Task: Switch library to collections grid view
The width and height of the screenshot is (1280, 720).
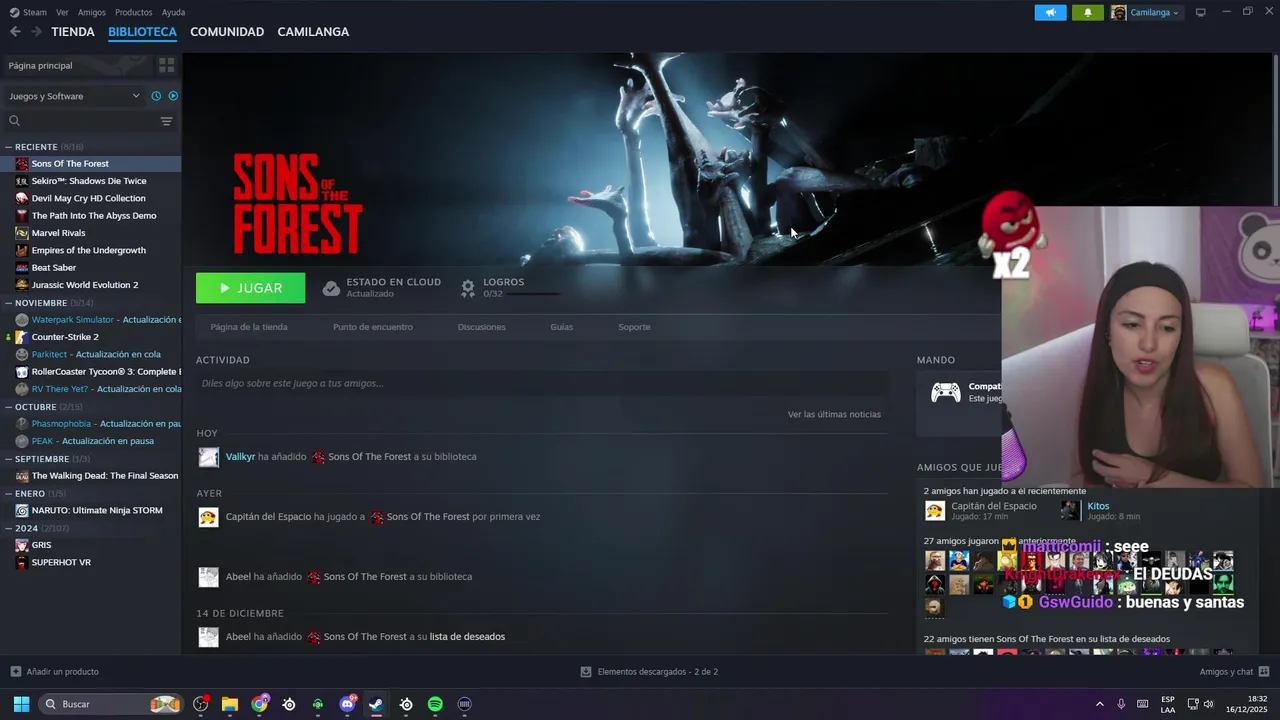Action: [x=166, y=65]
